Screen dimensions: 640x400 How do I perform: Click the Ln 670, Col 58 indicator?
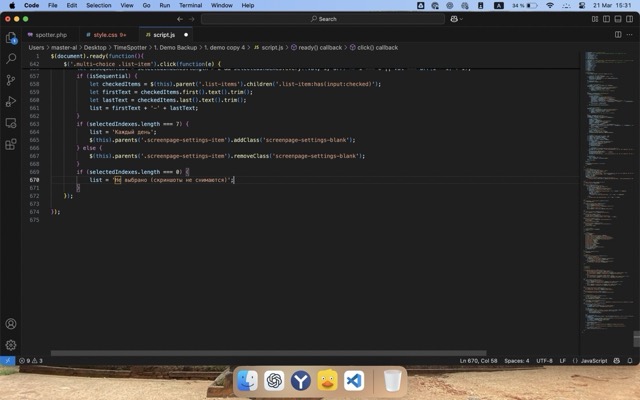(478, 360)
